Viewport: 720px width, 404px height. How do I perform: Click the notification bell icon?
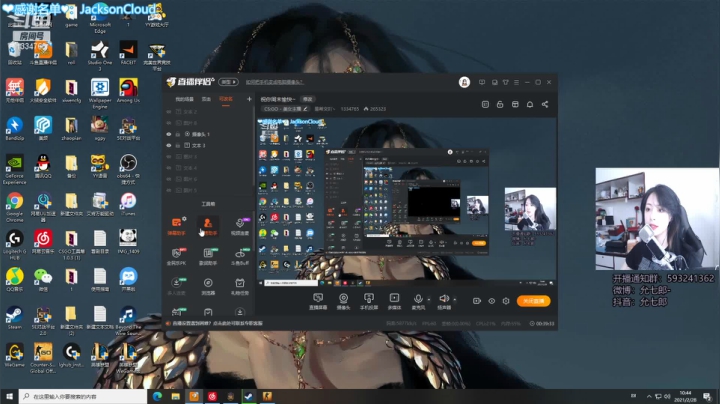(x=530, y=105)
